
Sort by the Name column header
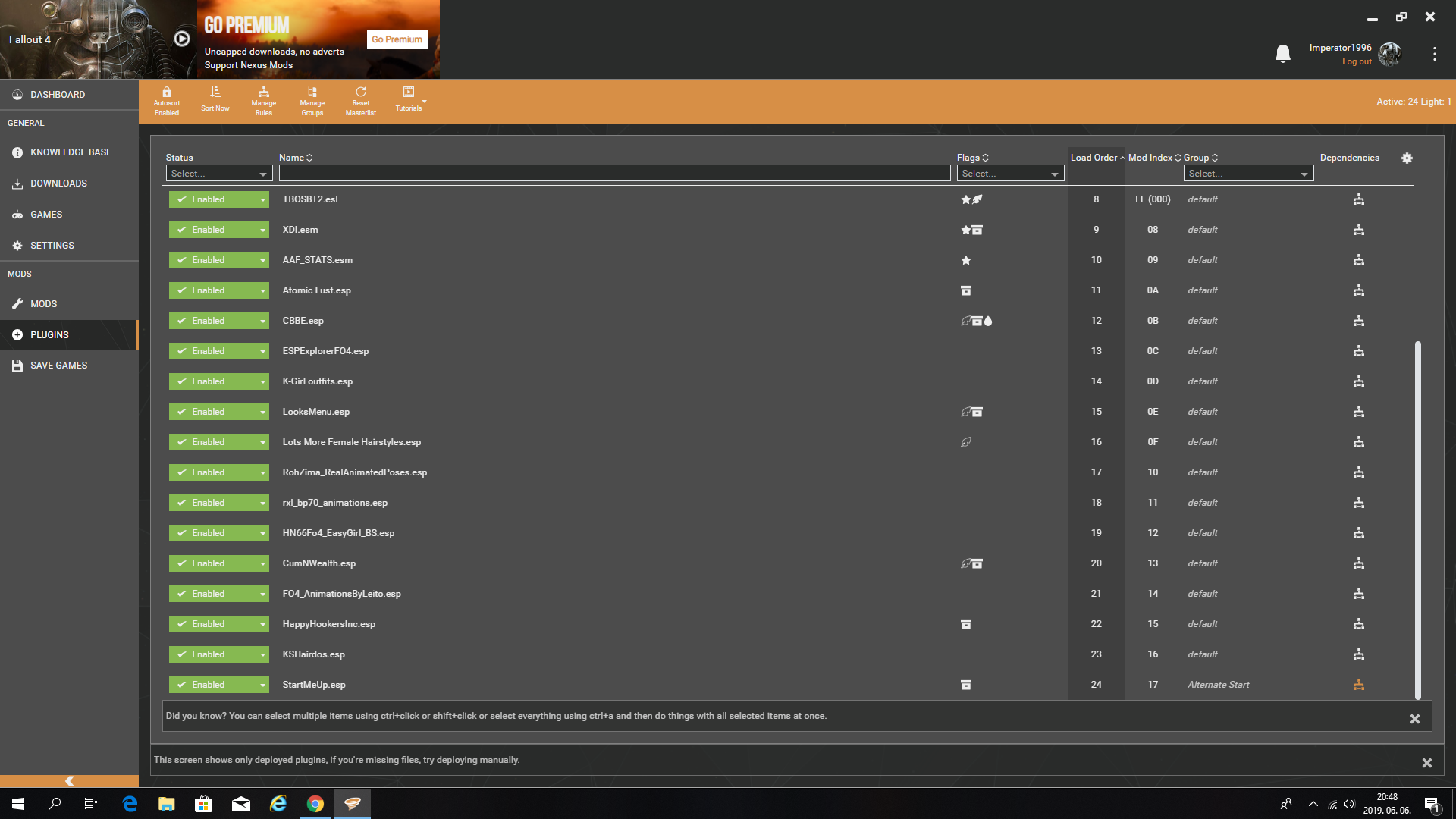[296, 158]
